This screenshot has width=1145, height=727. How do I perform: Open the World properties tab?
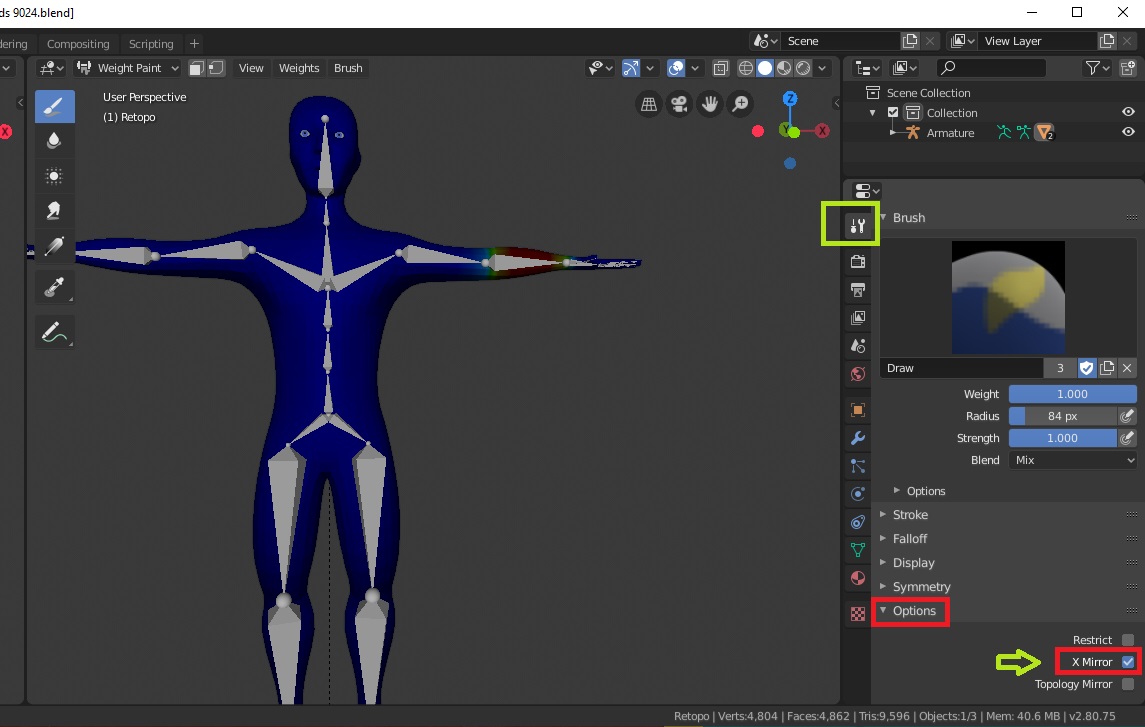(857, 374)
